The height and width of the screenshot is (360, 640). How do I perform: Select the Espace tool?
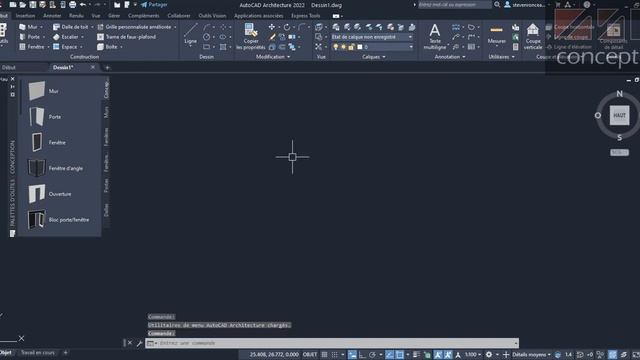pos(65,47)
